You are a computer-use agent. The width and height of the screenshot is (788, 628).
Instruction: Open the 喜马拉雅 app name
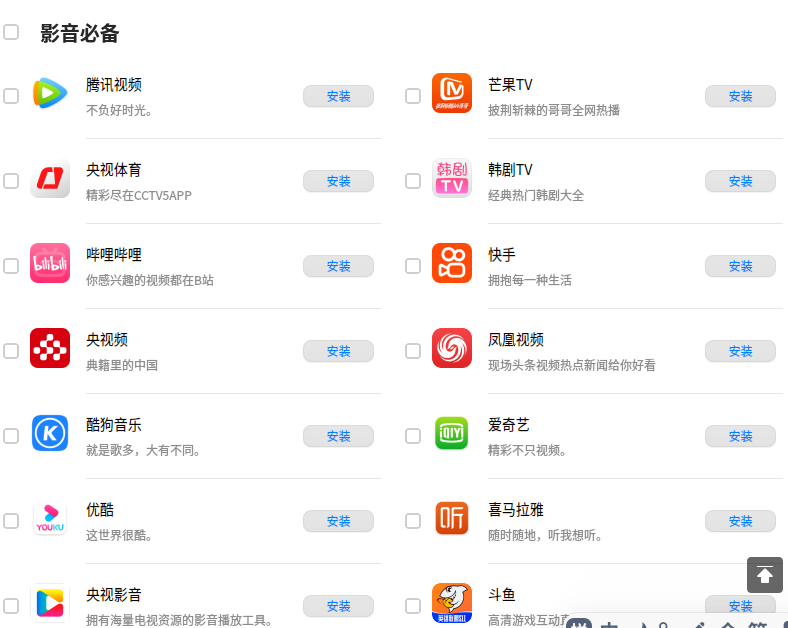tap(516, 509)
